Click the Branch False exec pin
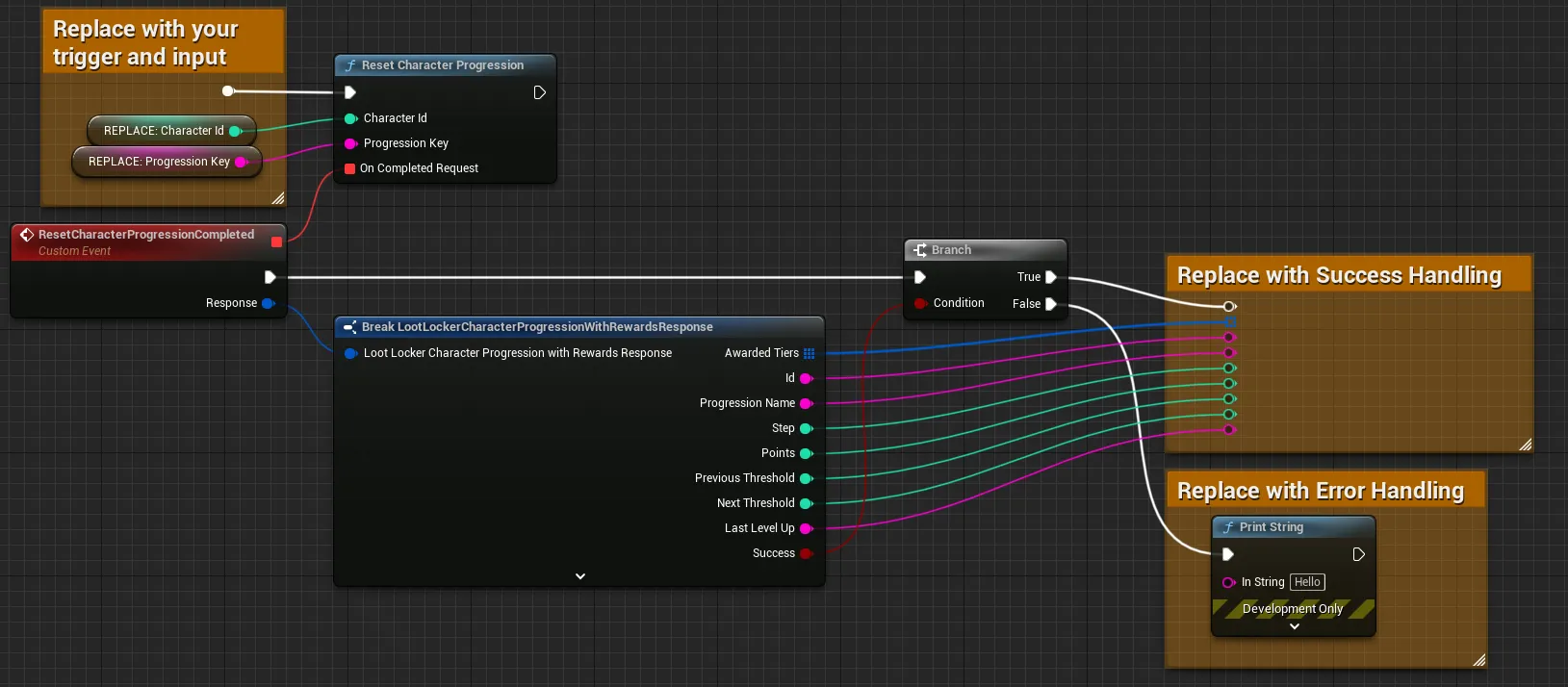The image size is (1568, 687). 1051,304
